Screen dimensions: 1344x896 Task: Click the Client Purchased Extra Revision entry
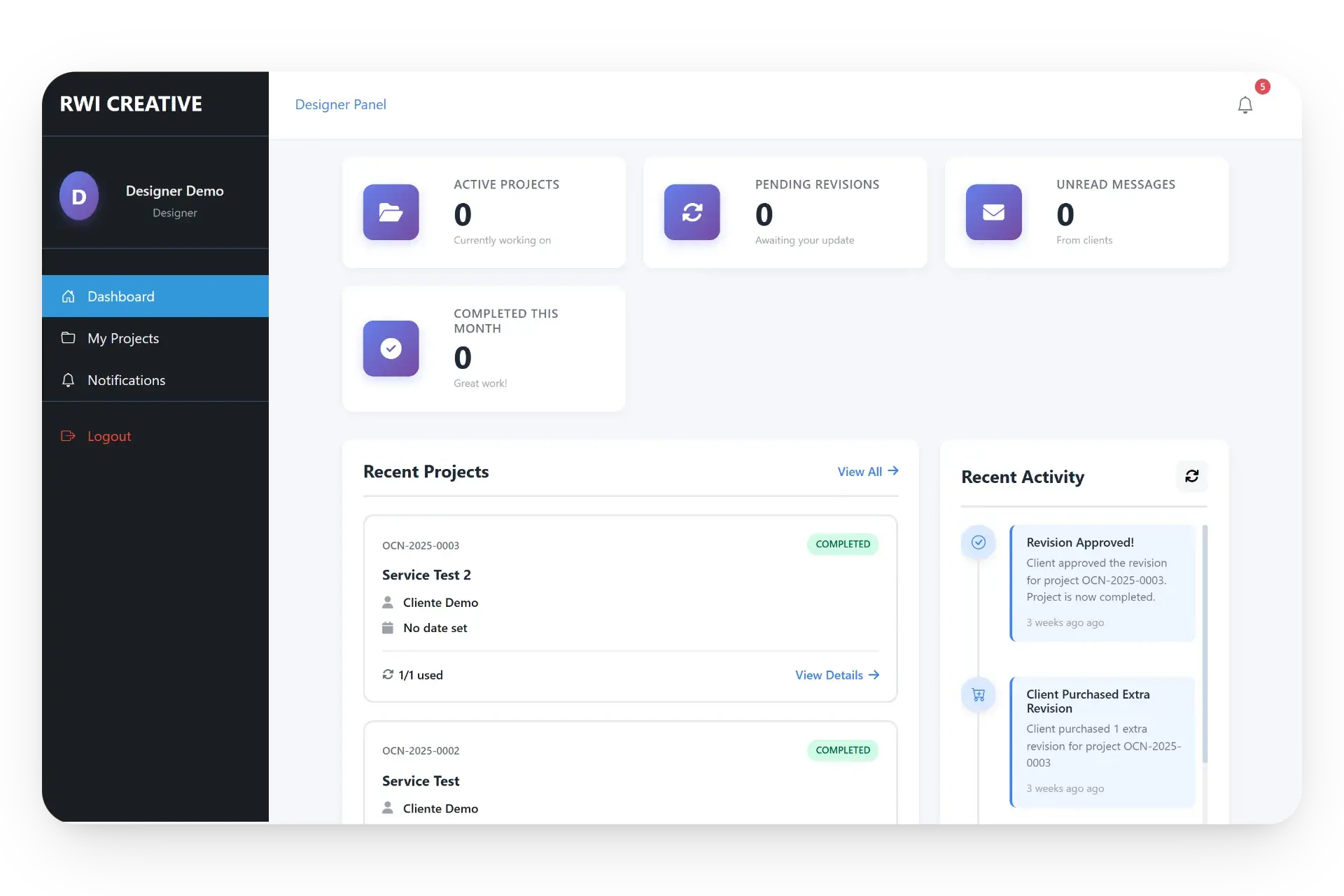coord(1103,741)
